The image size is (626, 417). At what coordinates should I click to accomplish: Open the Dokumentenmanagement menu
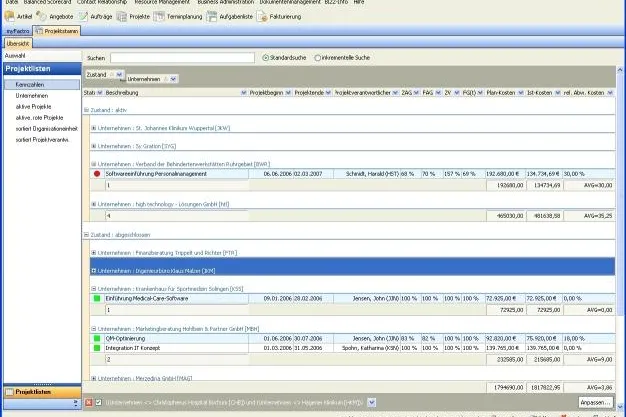[x=290, y=2]
